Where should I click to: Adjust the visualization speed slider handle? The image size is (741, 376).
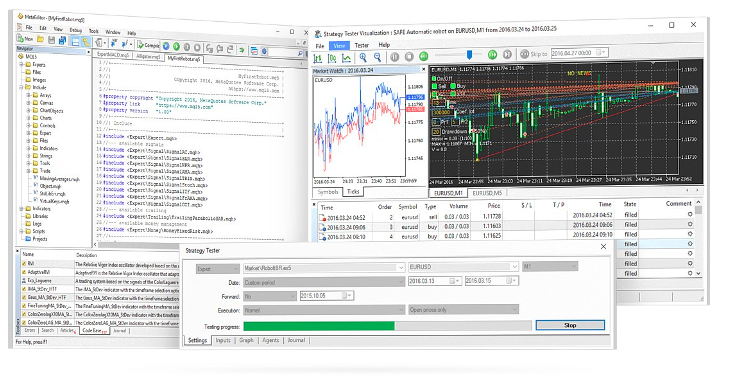click(x=469, y=55)
